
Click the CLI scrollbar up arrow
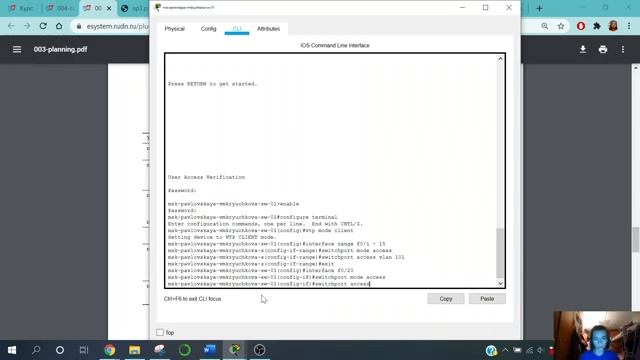pyautogui.click(x=500, y=59)
